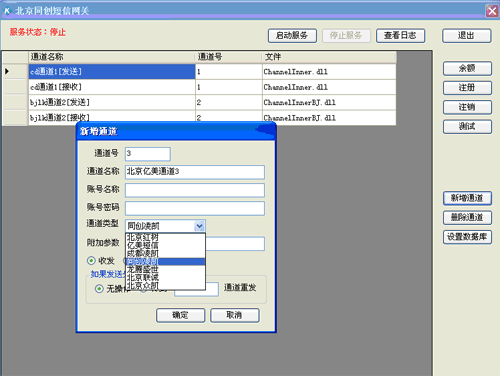Click the application icon in title bar
Image resolution: width=500 pixels, height=376 pixels.
7,11
